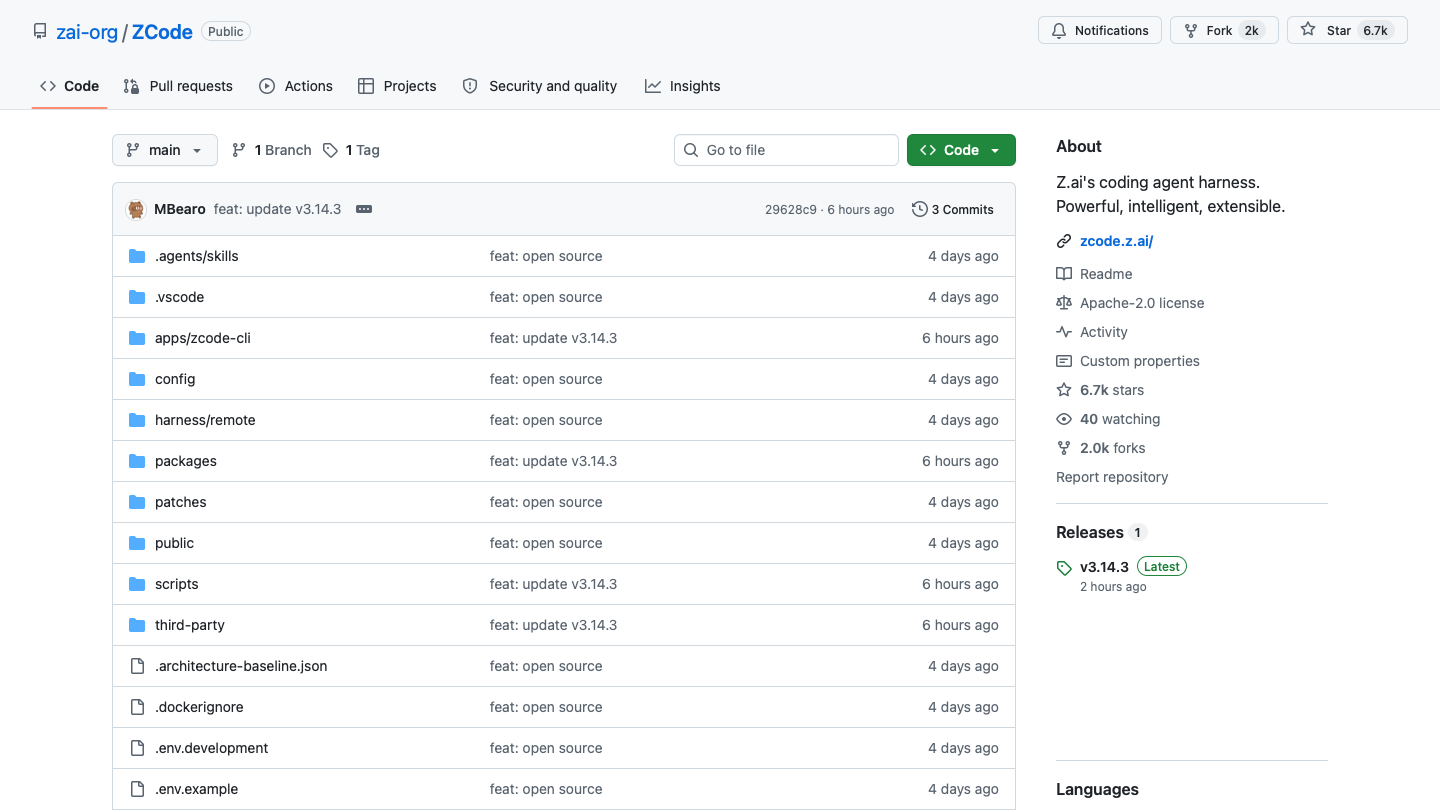Open the Projects tab
The height and width of the screenshot is (810, 1440).
pyautogui.click(x=397, y=86)
